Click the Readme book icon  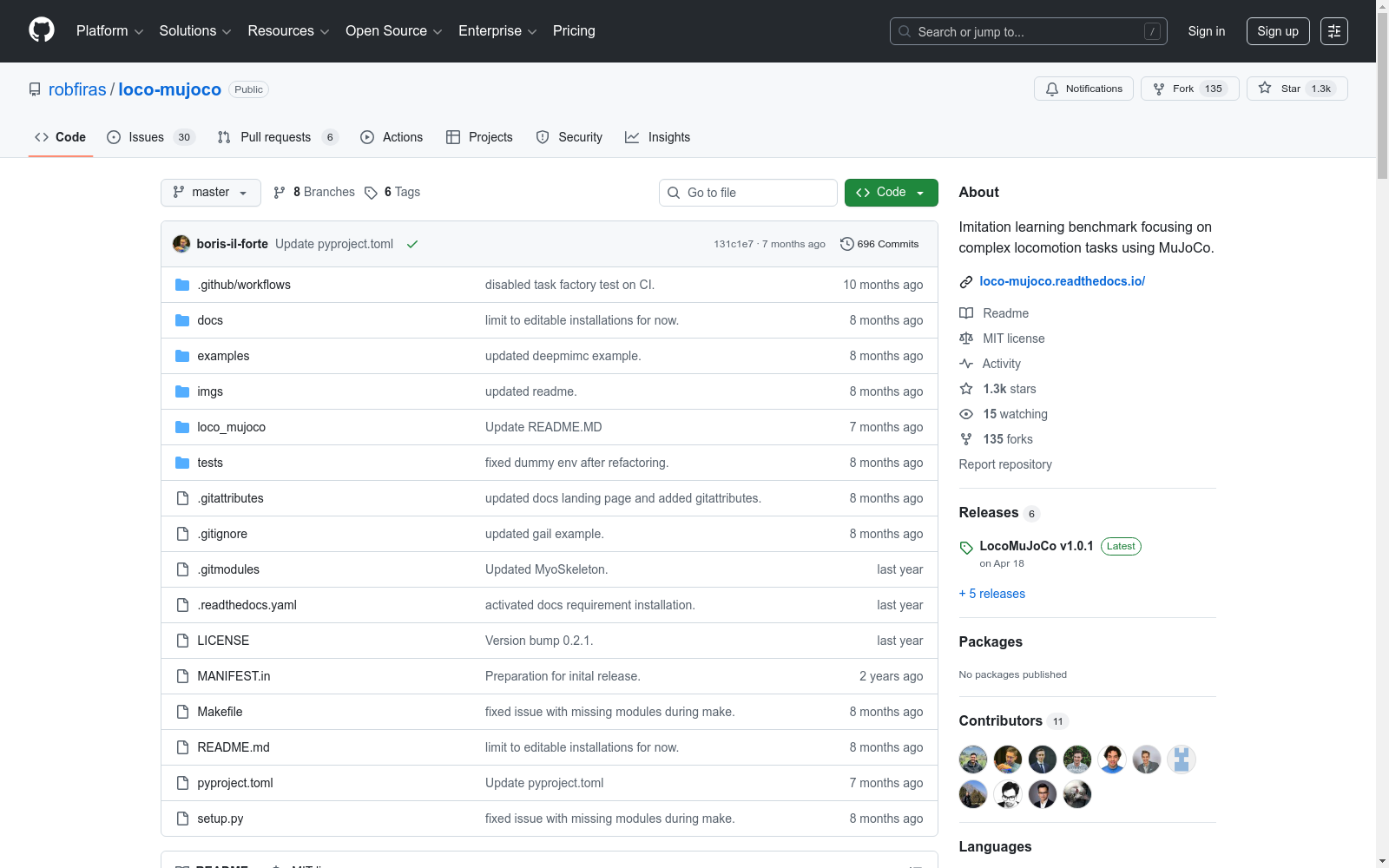(966, 313)
